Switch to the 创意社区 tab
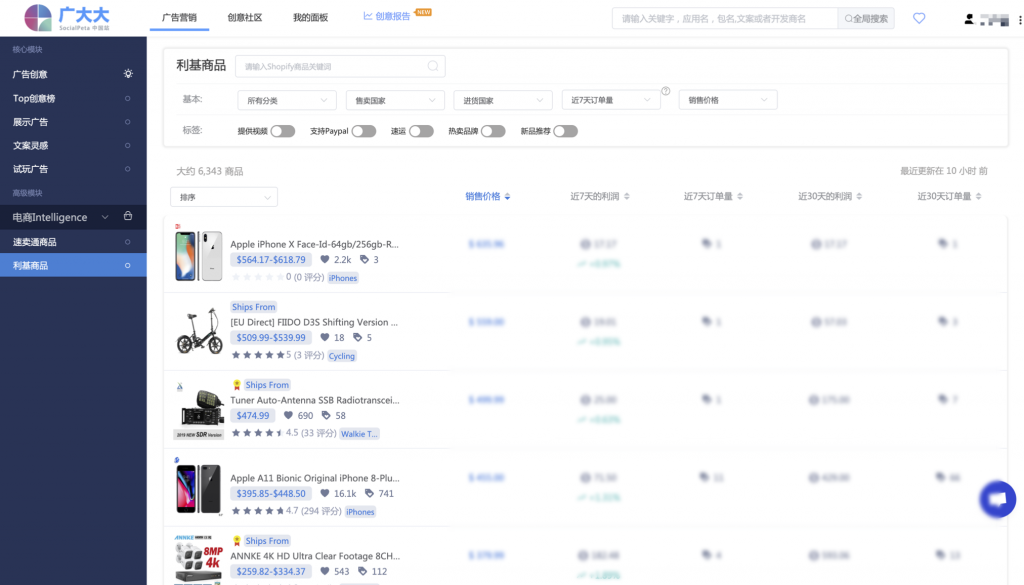The width and height of the screenshot is (1024, 585). (245, 18)
